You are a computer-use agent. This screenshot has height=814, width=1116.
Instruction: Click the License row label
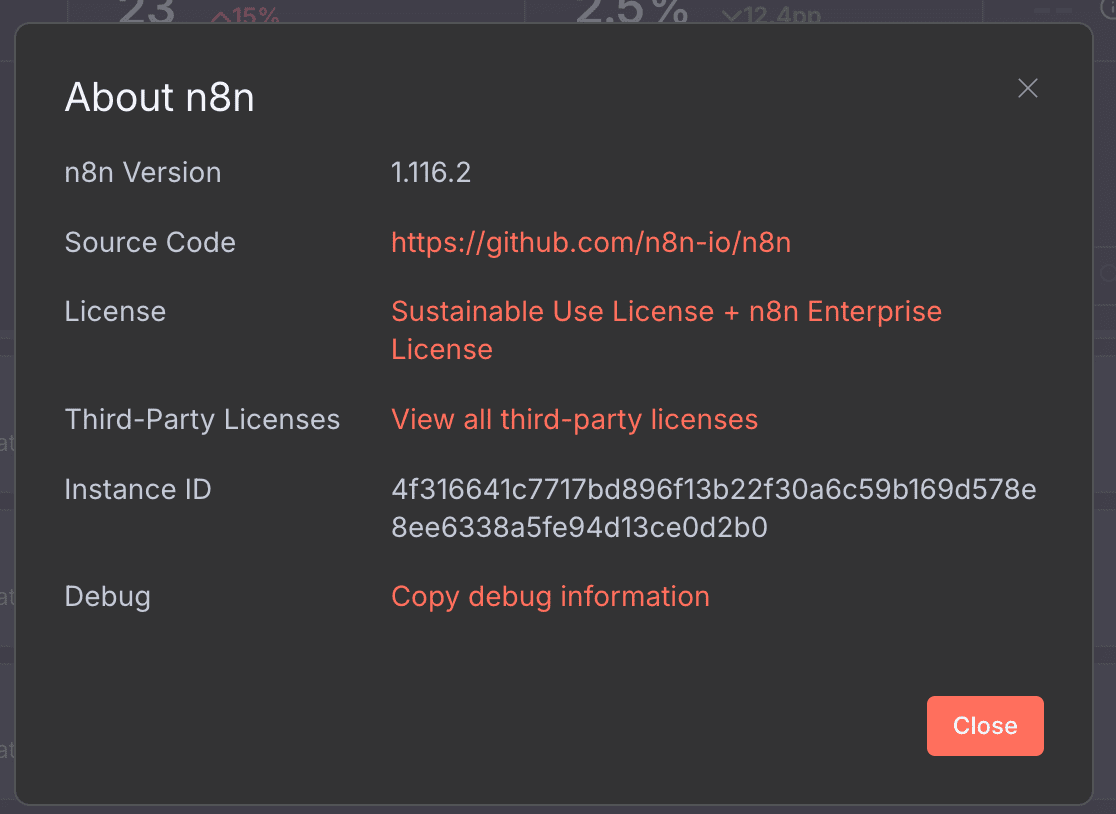115,312
